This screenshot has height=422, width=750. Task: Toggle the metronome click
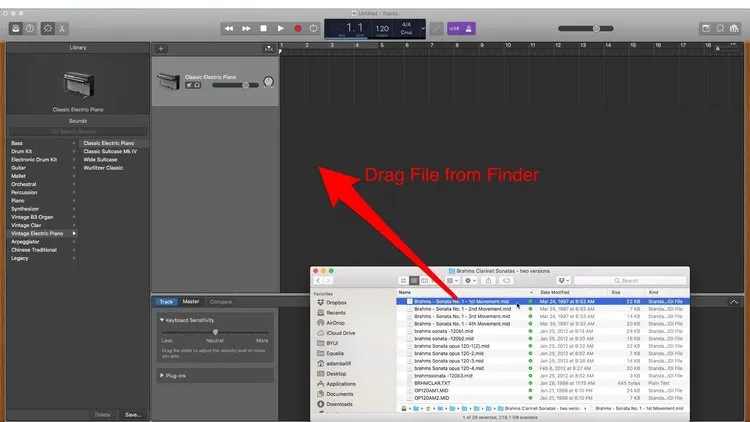pyautogui.click(x=469, y=29)
